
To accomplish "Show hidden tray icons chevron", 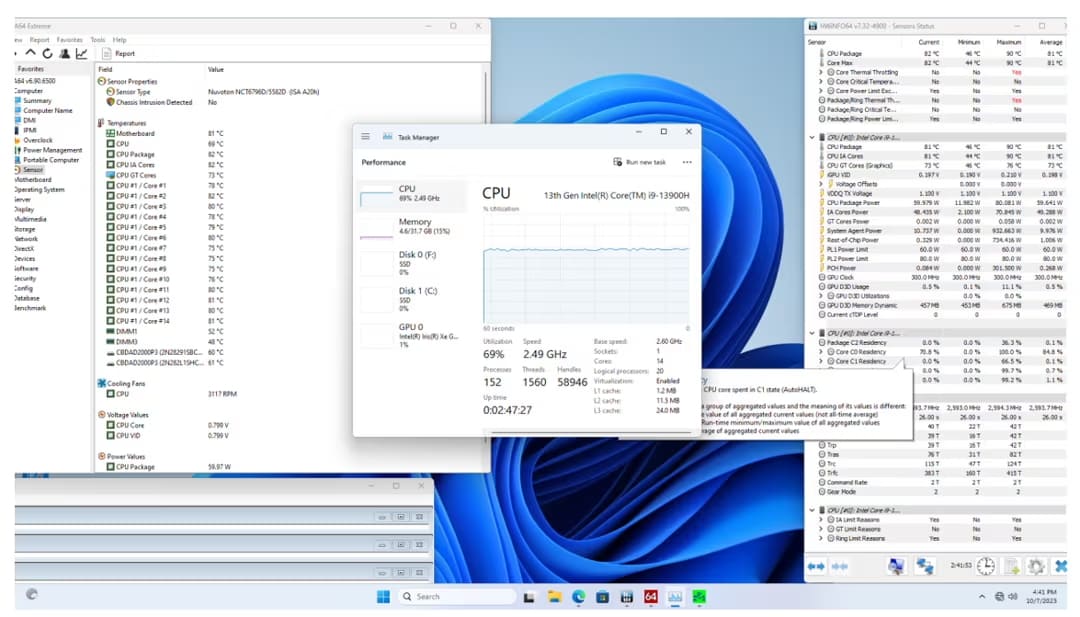I will pyautogui.click(x=982, y=596).
